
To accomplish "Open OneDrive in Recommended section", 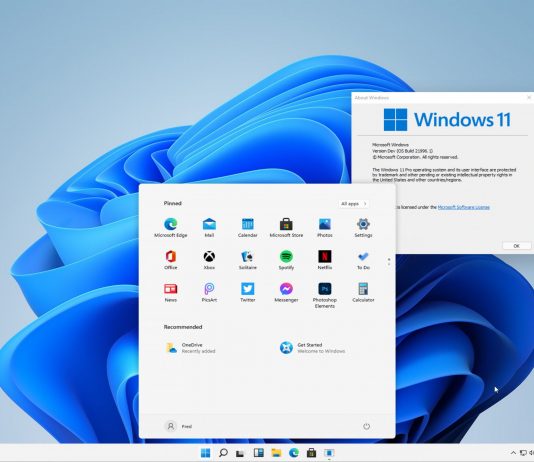I will tap(191, 348).
